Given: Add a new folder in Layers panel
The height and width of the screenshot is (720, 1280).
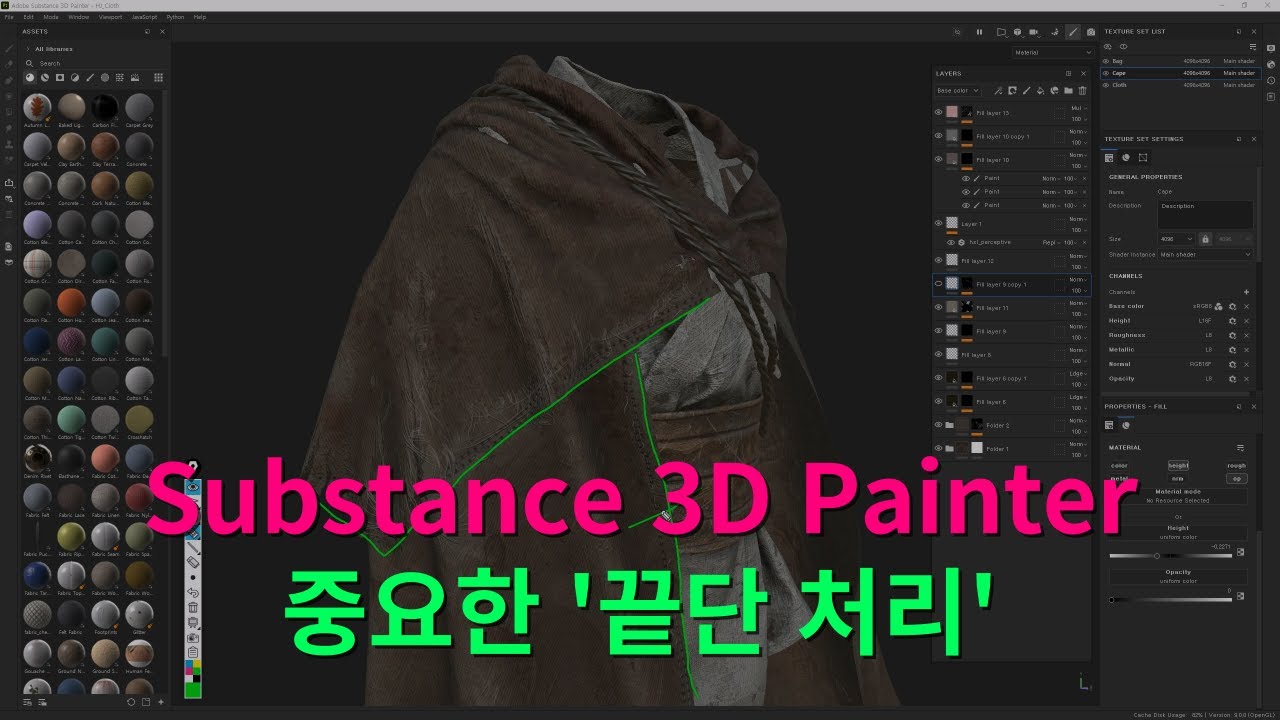Looking at the screenshot, I should click(x=1069, y=91).
